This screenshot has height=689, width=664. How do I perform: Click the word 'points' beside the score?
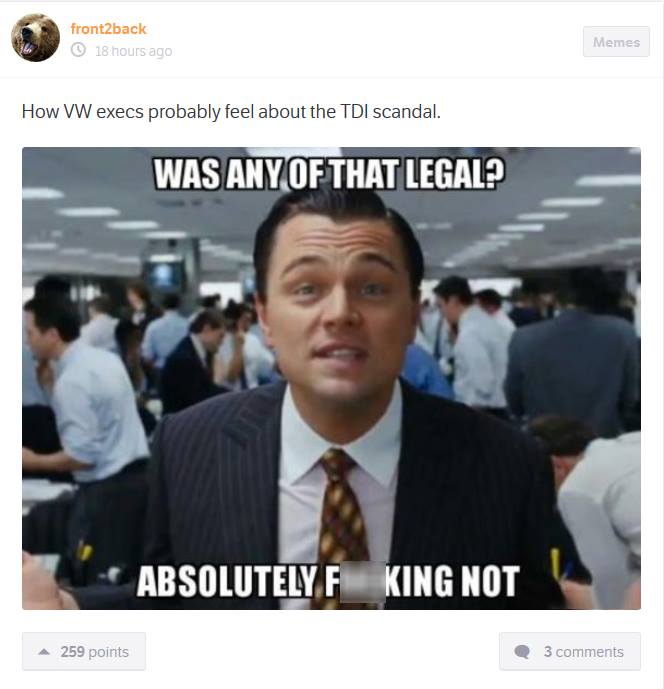[x=108, y=652]
